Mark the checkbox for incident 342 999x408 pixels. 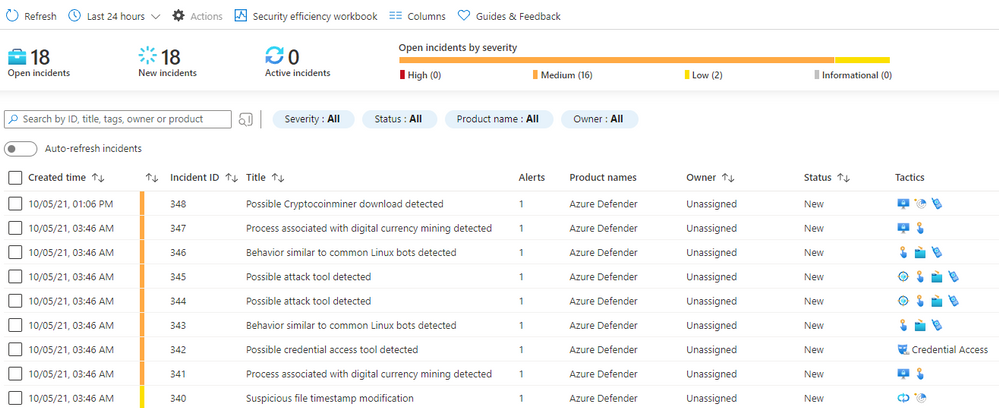15,349
